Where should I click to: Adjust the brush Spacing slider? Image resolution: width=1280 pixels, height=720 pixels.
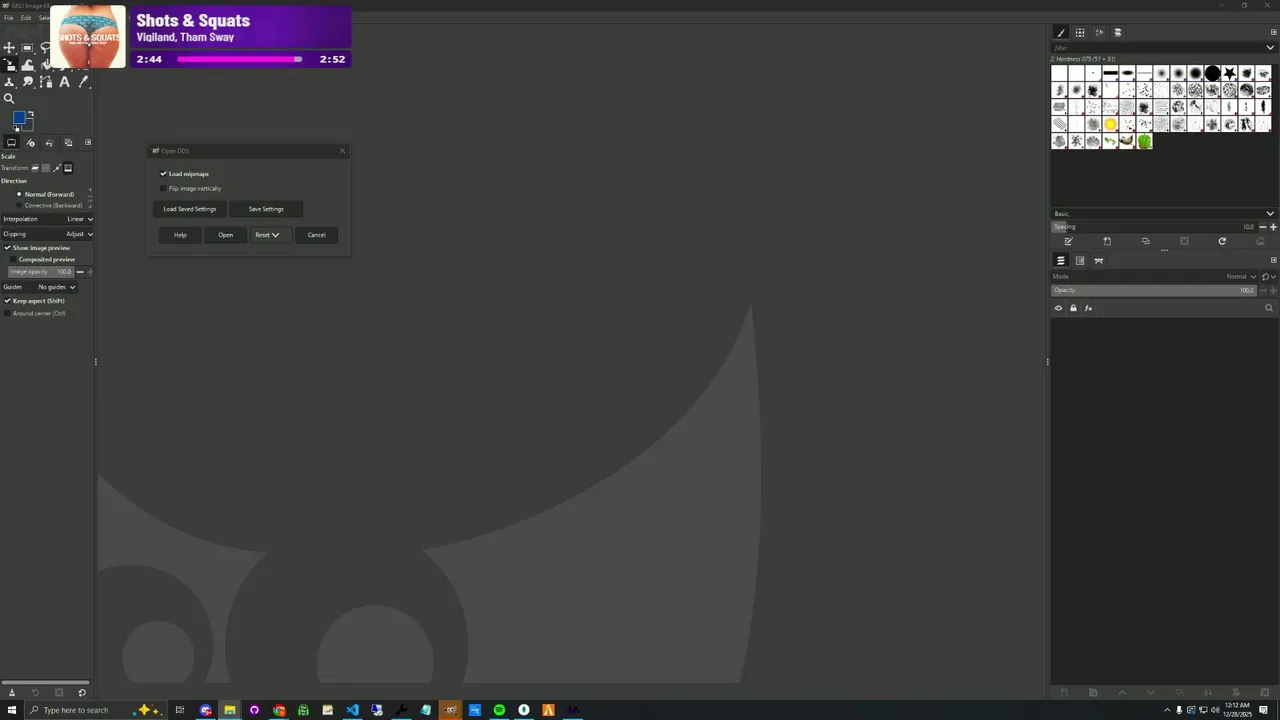(1154, 227)
